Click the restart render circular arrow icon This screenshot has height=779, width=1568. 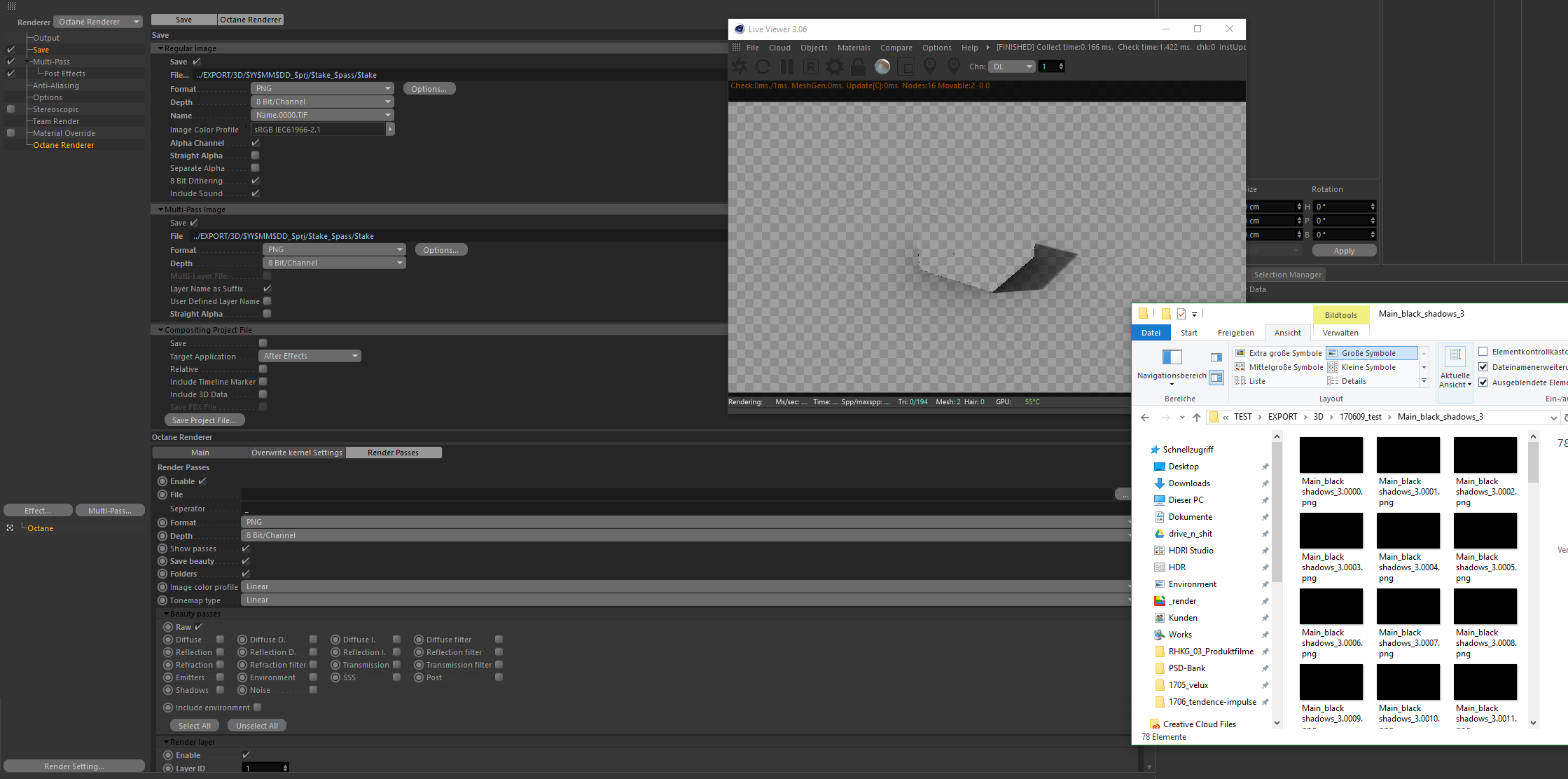[763, 67]
